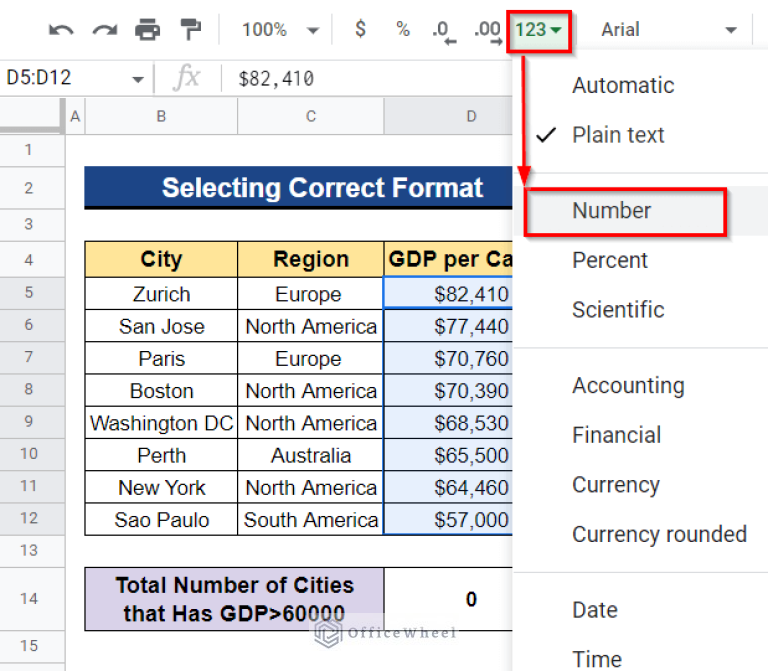Choose Automatic format option
Viewport: 768px width, 671px height.
pyautogui.click(x=641, y=86)
